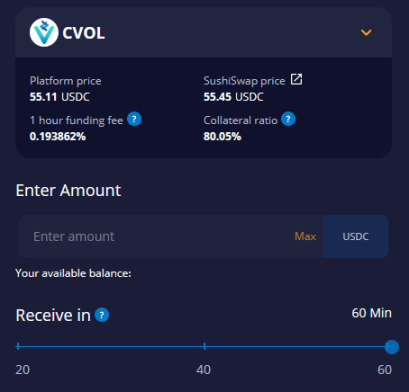
Task: Click the Receive in slider handle at 60
Action: click(392, 347)
